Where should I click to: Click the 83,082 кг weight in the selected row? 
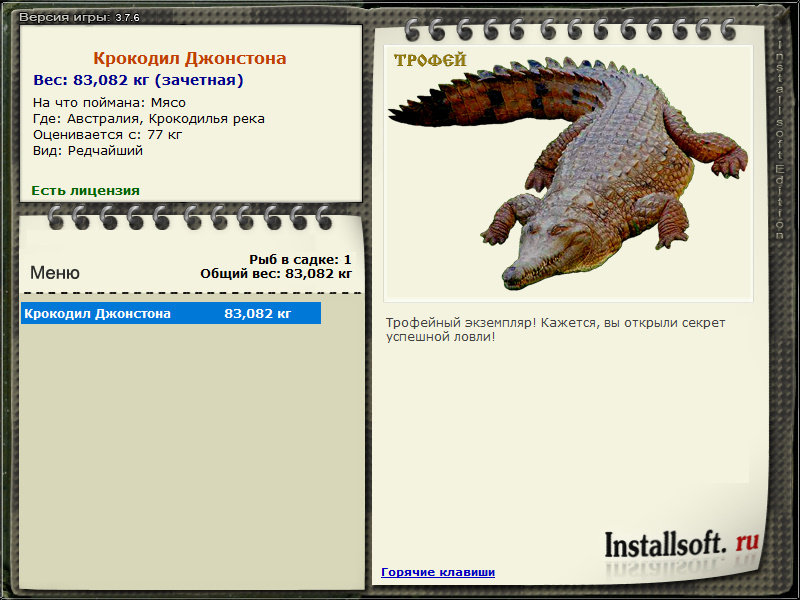pos(258,313)
